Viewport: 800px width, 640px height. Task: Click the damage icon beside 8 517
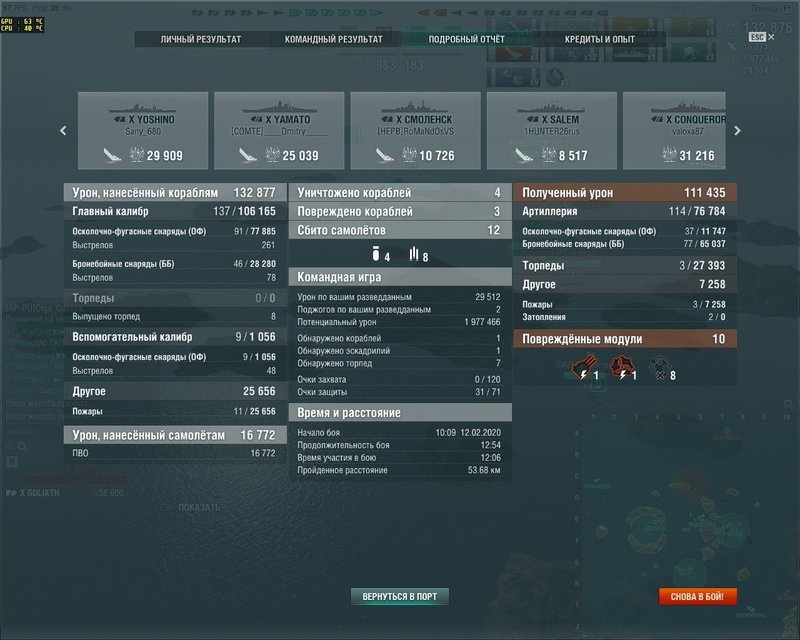pos(548,154)
